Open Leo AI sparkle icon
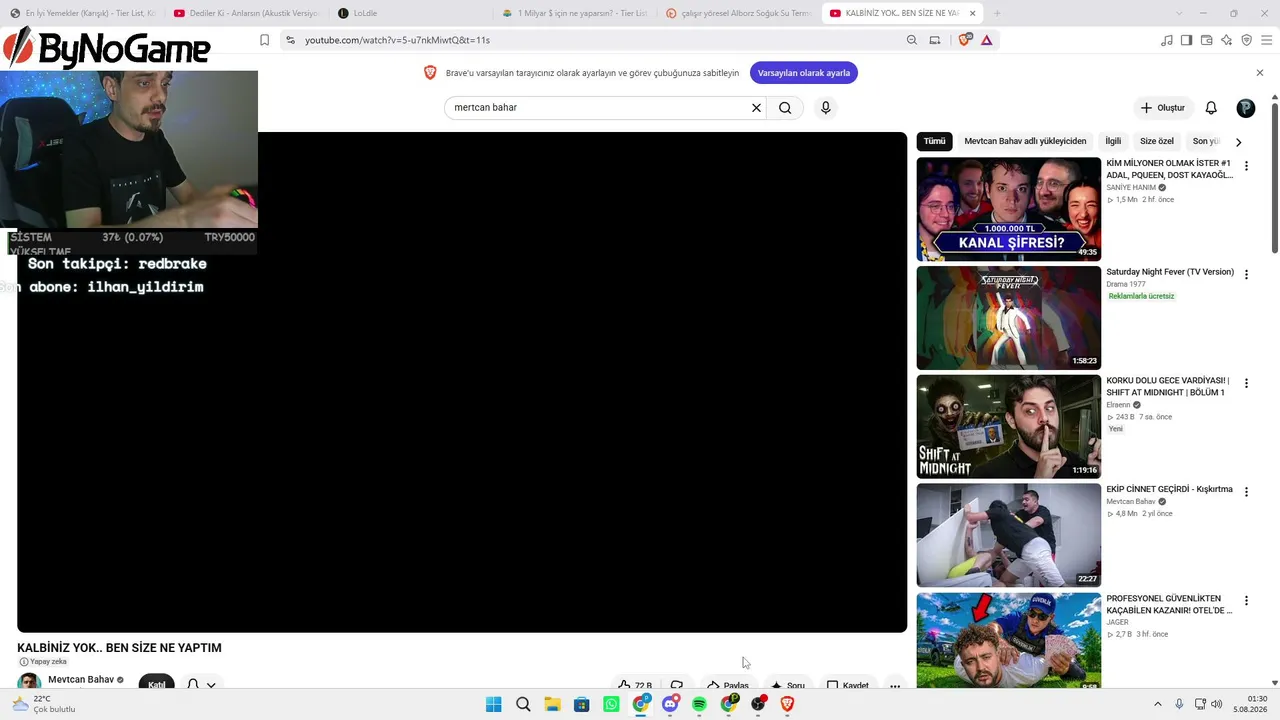The height and width of the screenshot is (720, 1280). coord(1227,40)
